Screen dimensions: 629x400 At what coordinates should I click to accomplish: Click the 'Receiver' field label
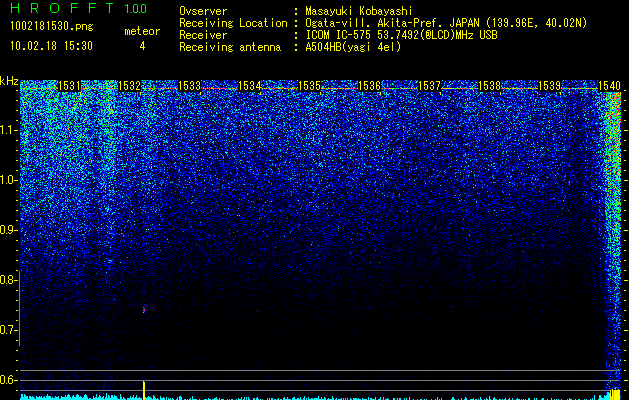(203, 35)
